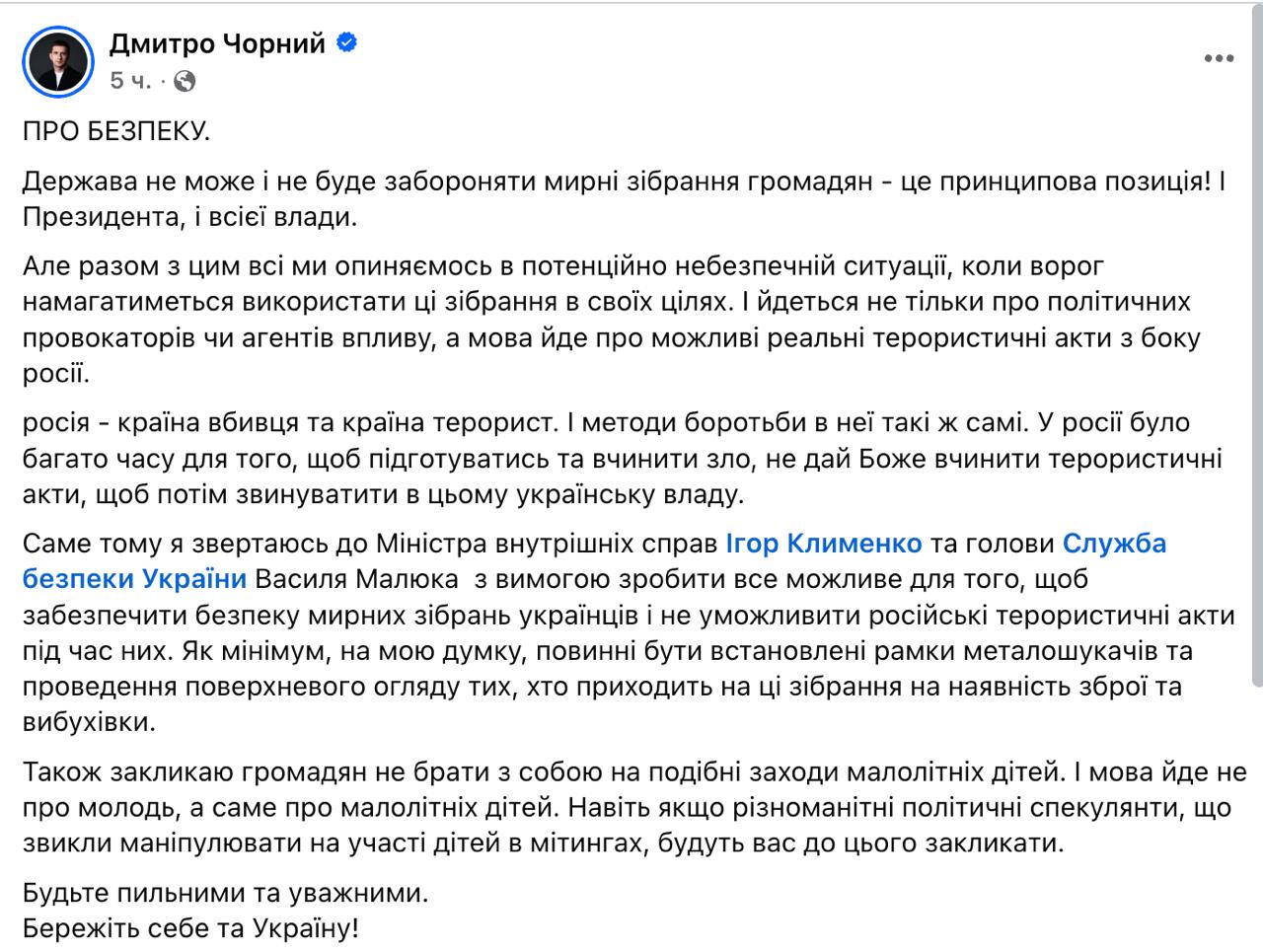The width and height of the screenshot is (1263, 952).
Task: Open the three-dot post options menu
Action: coord(1220,58)
